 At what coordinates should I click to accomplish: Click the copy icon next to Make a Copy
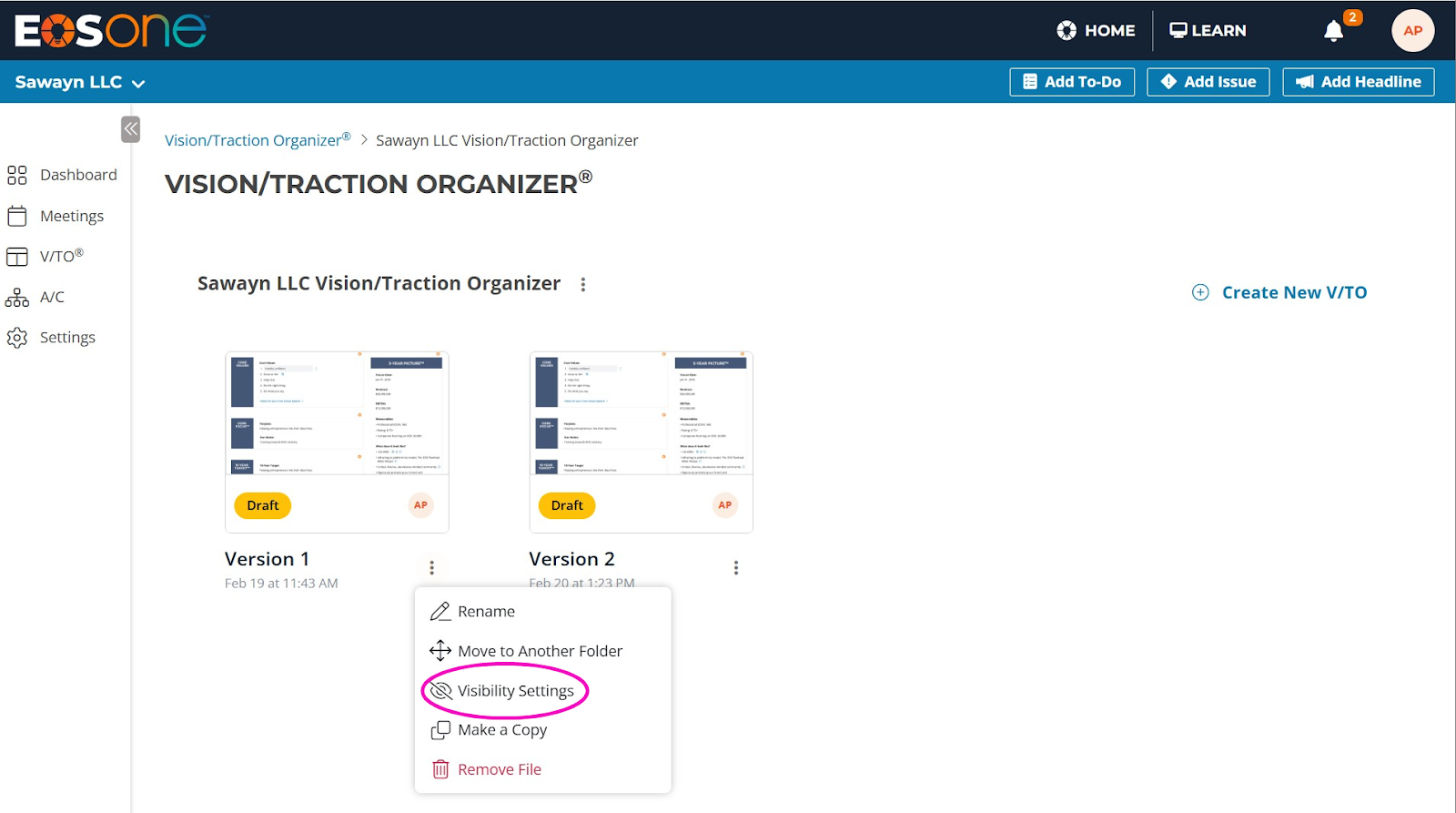click(x=440, y=730)
